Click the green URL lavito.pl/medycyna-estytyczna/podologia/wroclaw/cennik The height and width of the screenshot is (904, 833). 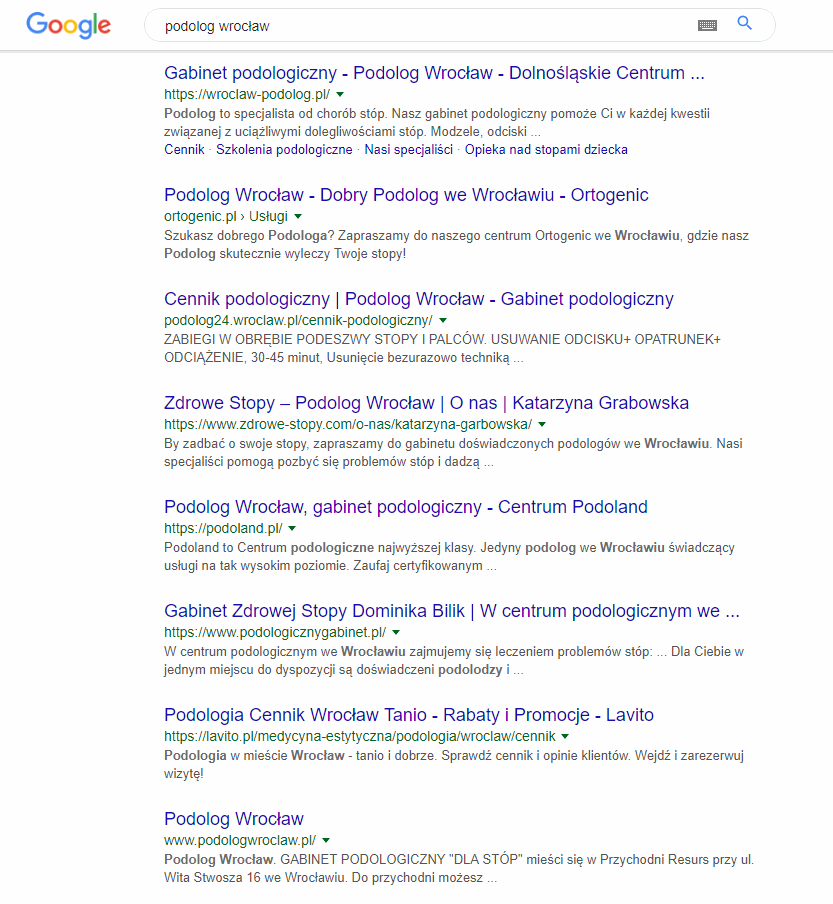(x=360, y=736)
